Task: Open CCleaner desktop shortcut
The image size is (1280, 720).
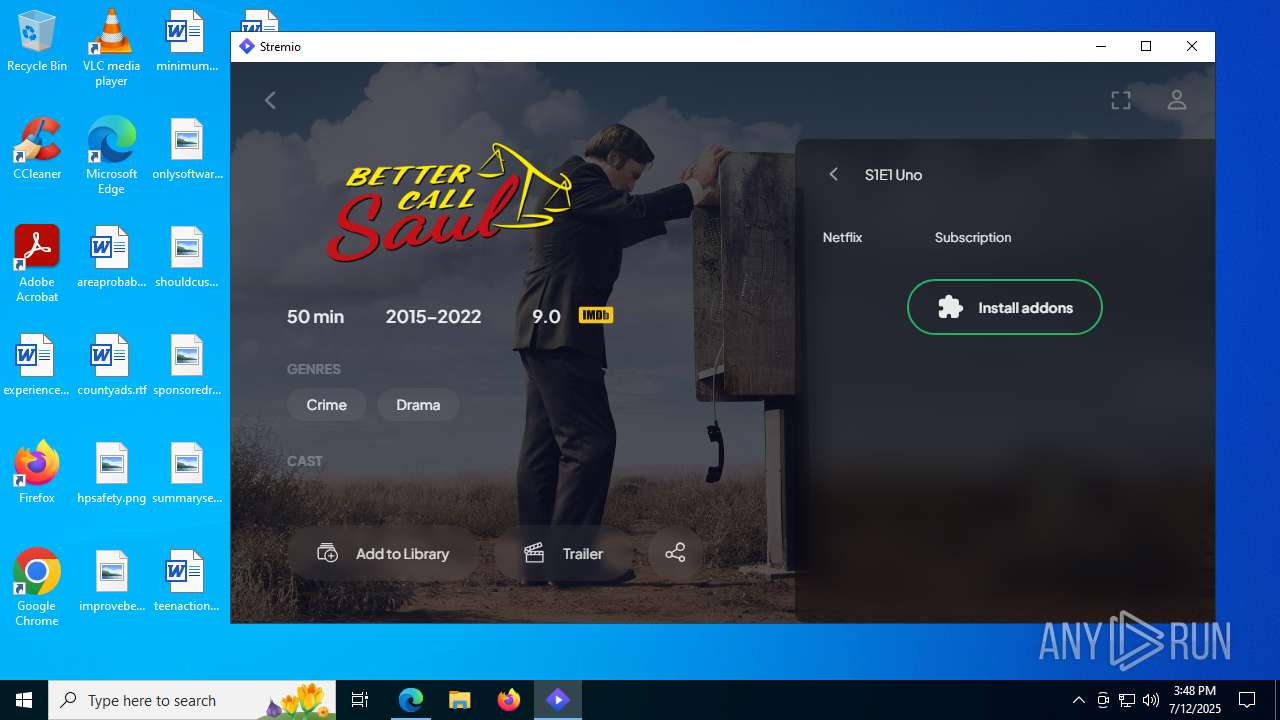Action: [37, 149]
